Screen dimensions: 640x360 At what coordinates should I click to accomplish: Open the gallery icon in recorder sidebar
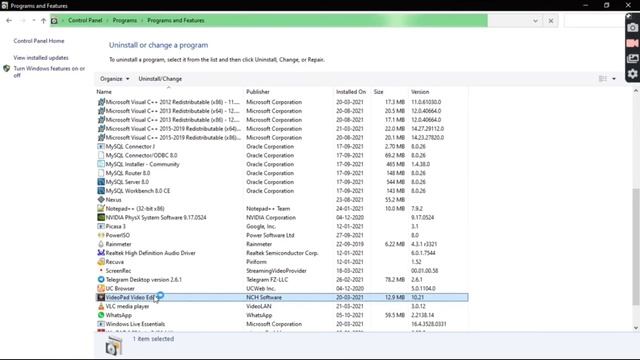(633, 58)
